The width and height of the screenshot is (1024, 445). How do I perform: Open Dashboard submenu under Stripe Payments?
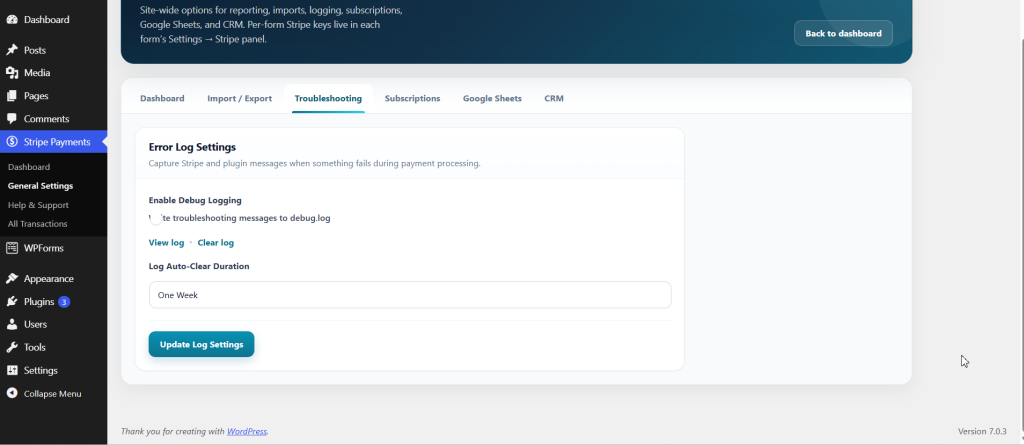pos(29,167)
